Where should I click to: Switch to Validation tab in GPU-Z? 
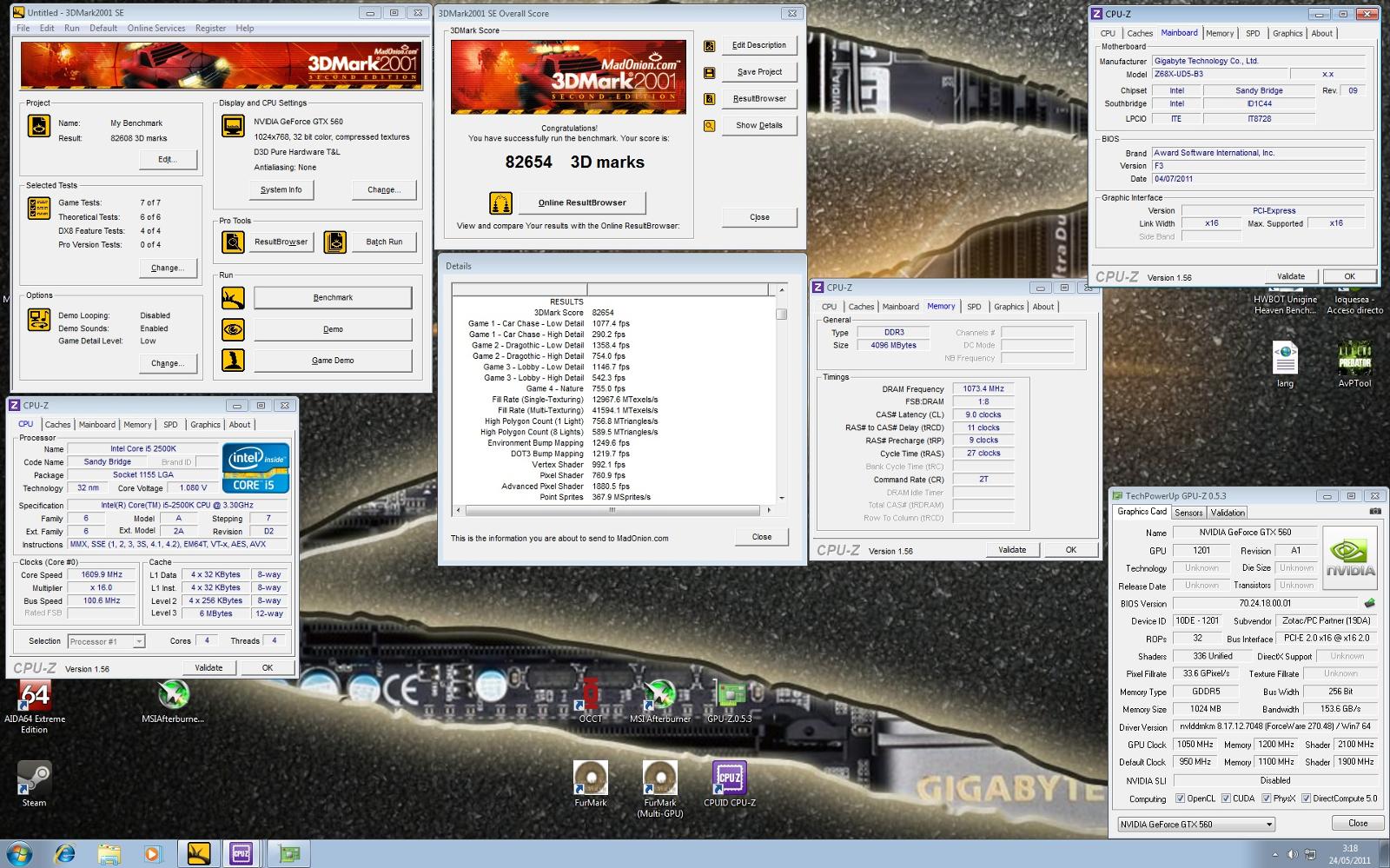point(1228,513)
